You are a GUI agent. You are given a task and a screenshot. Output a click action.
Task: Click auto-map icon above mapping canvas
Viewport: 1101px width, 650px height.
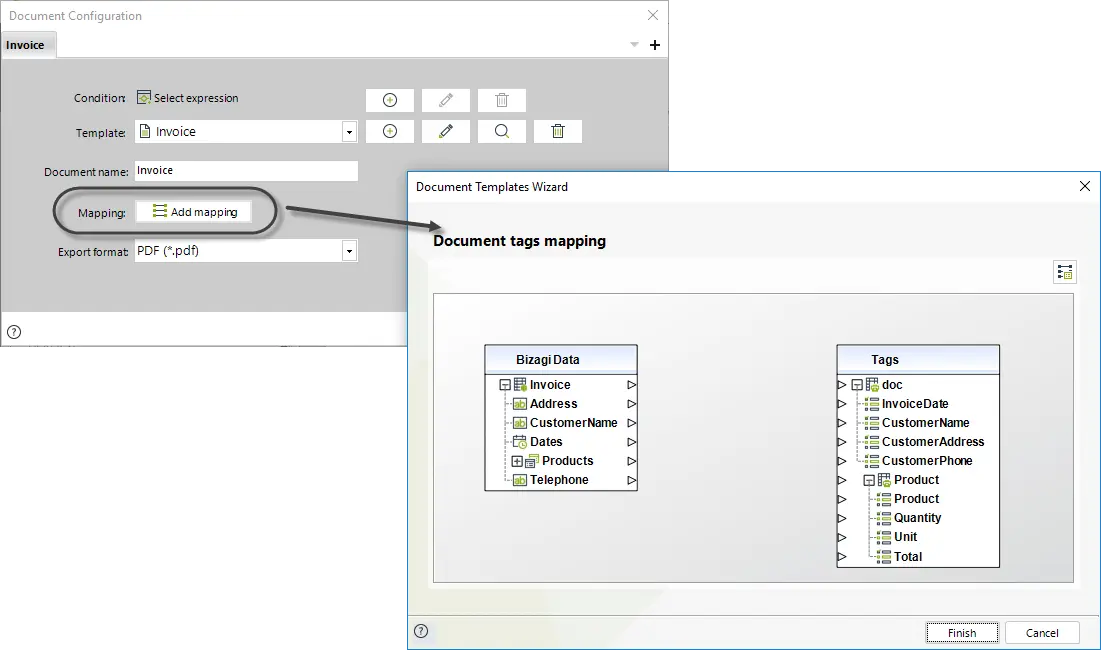click(x=1064, y=272)
